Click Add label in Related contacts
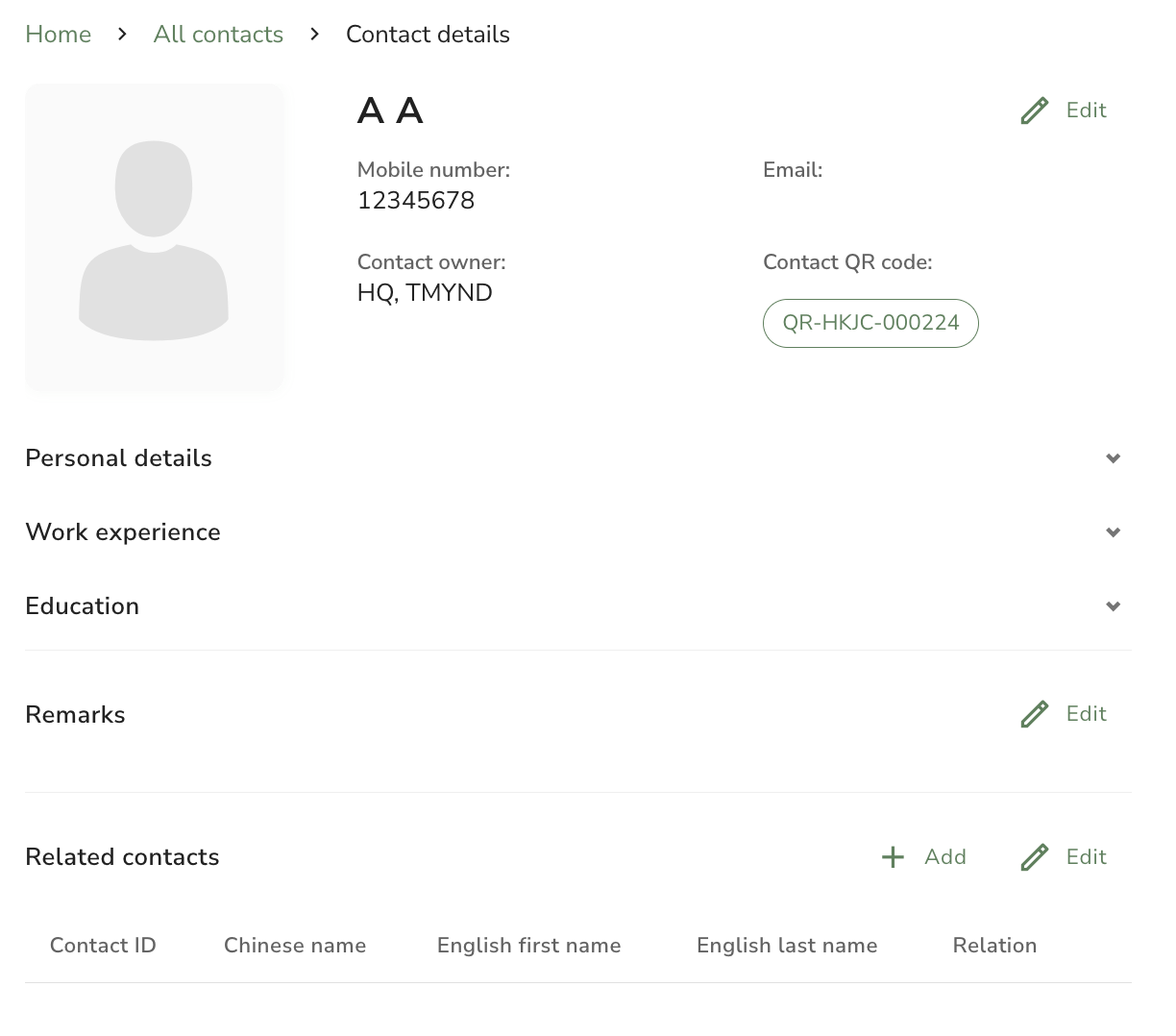1176x1036 pixels. (945, 857)
